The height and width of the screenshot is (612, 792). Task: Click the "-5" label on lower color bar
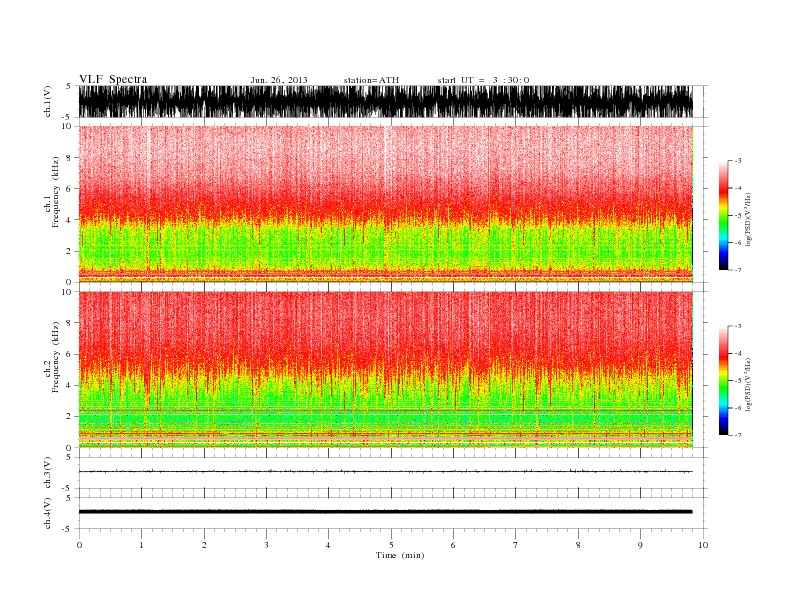(x=738, y=381)
